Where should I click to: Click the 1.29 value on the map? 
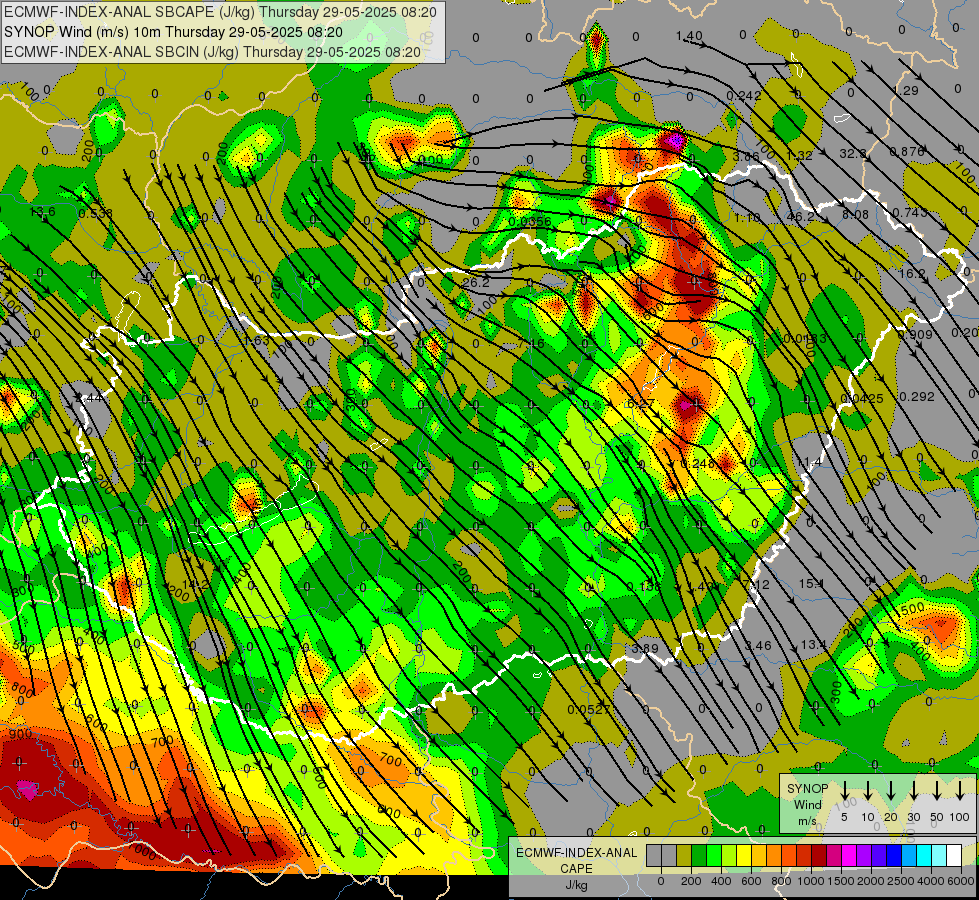907,91
